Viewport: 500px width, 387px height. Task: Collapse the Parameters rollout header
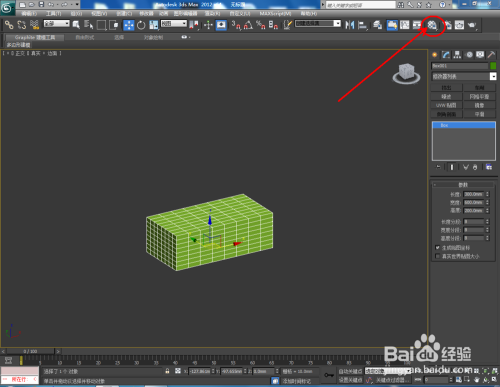click(463, 185)
